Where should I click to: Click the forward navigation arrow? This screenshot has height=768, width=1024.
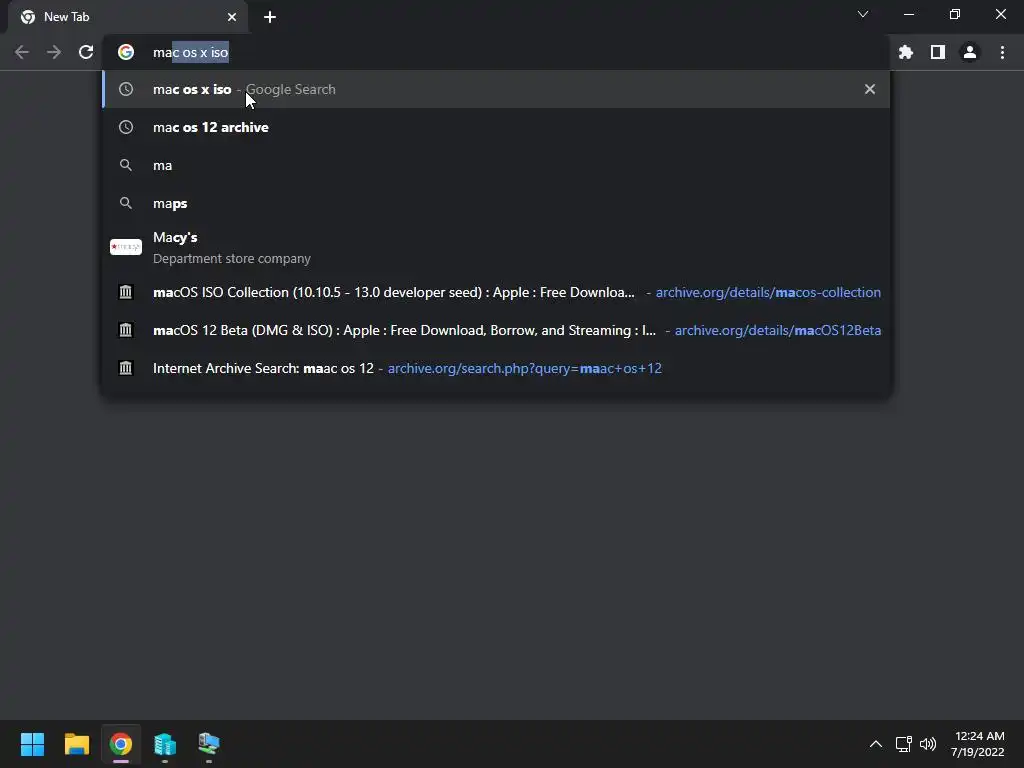(54, 52)
